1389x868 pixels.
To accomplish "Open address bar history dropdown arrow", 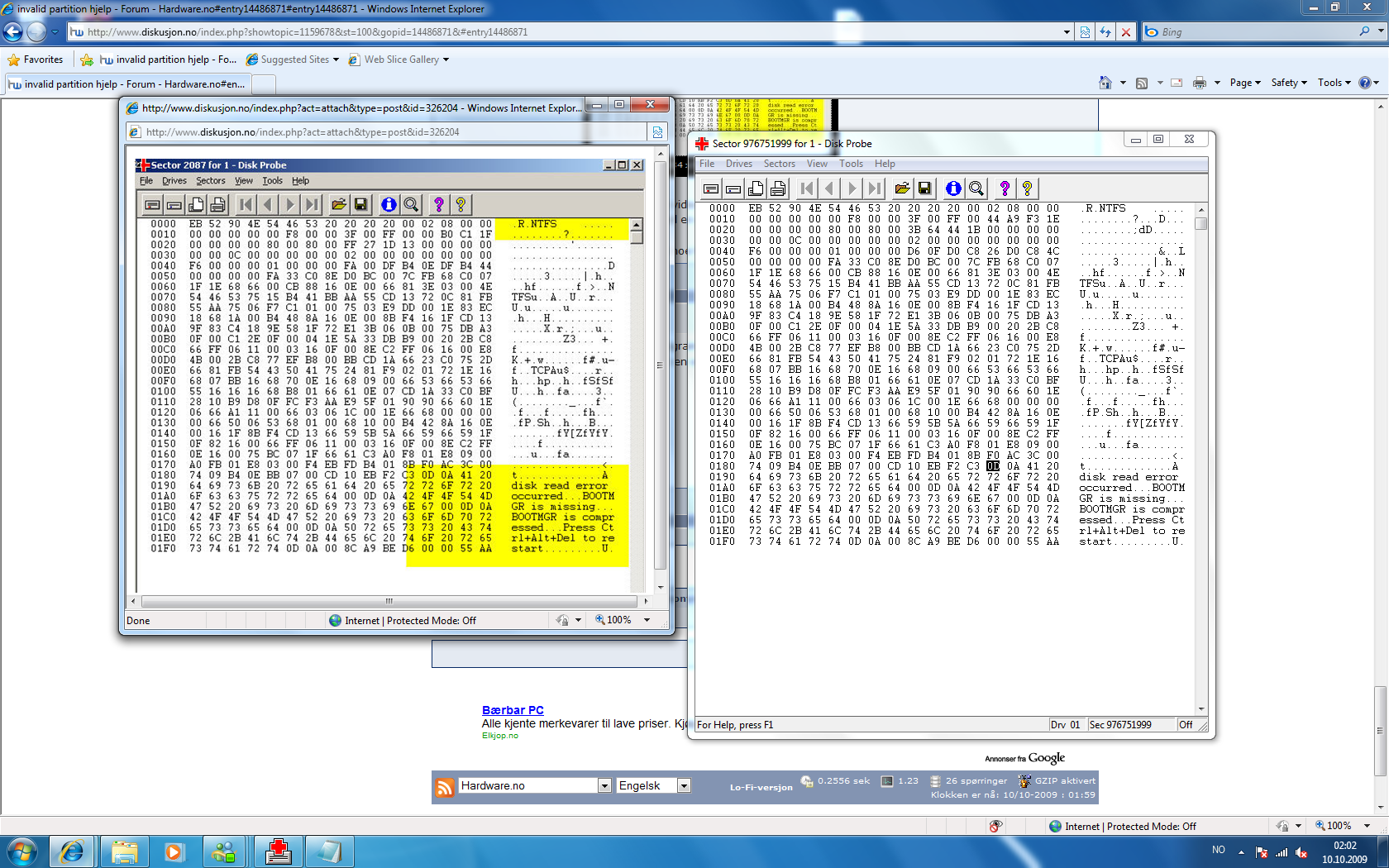I will click(1067, 32).
